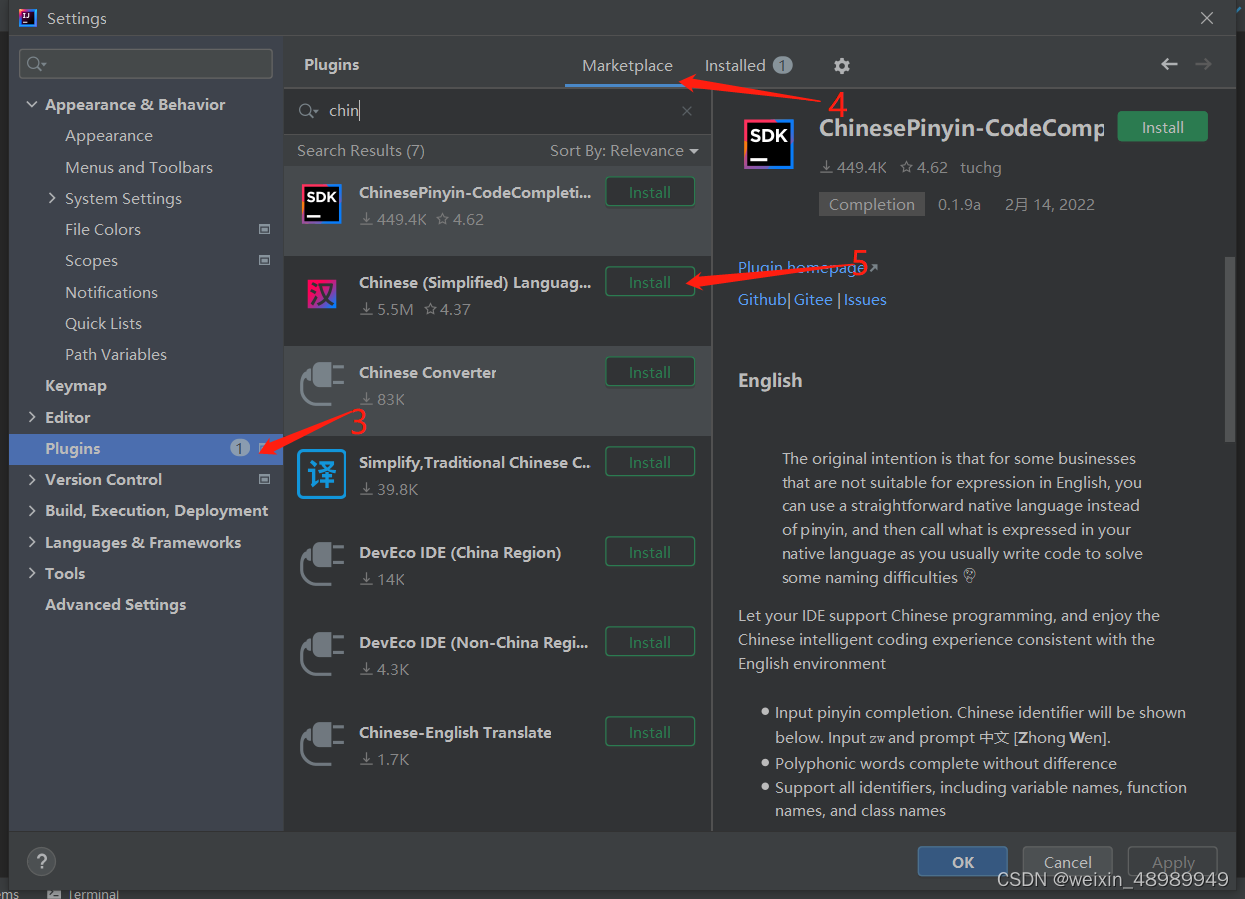Screen dimensions: 1245x899
Task: Click the large SDK icon in details pane
Action: tap(769, 143)
